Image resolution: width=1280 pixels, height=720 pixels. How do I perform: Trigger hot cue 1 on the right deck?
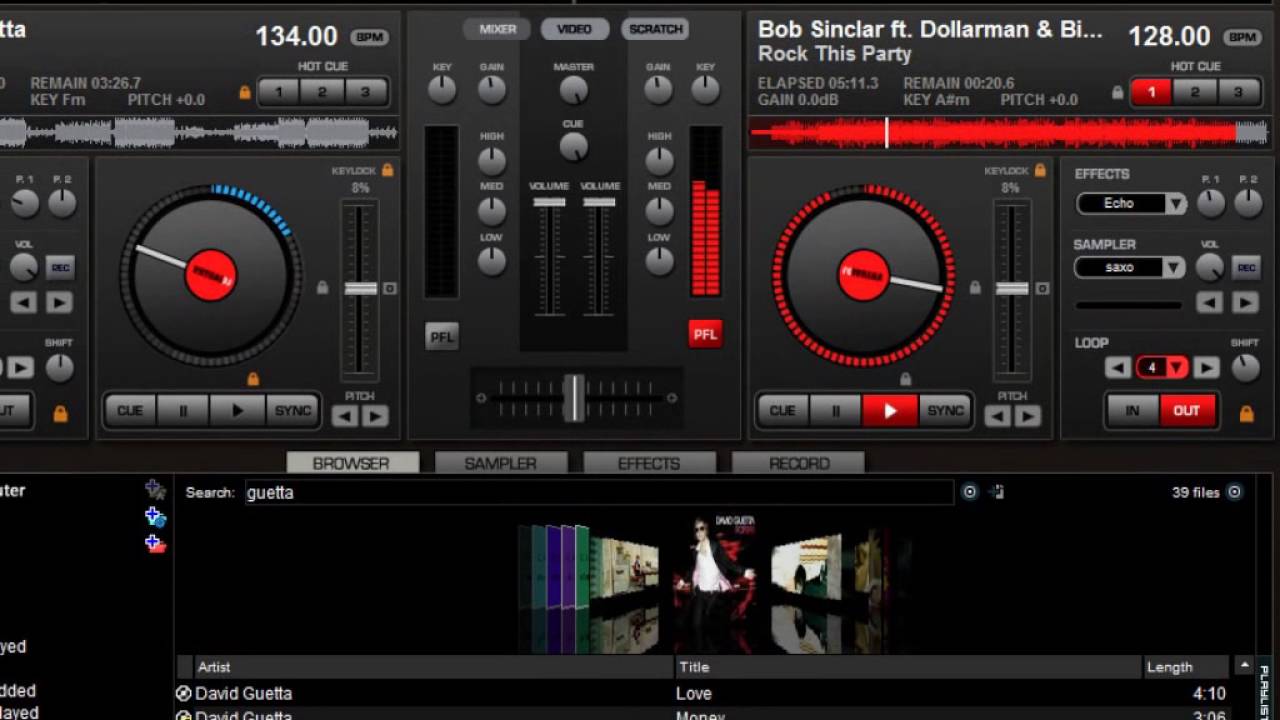click(1151, 92)
